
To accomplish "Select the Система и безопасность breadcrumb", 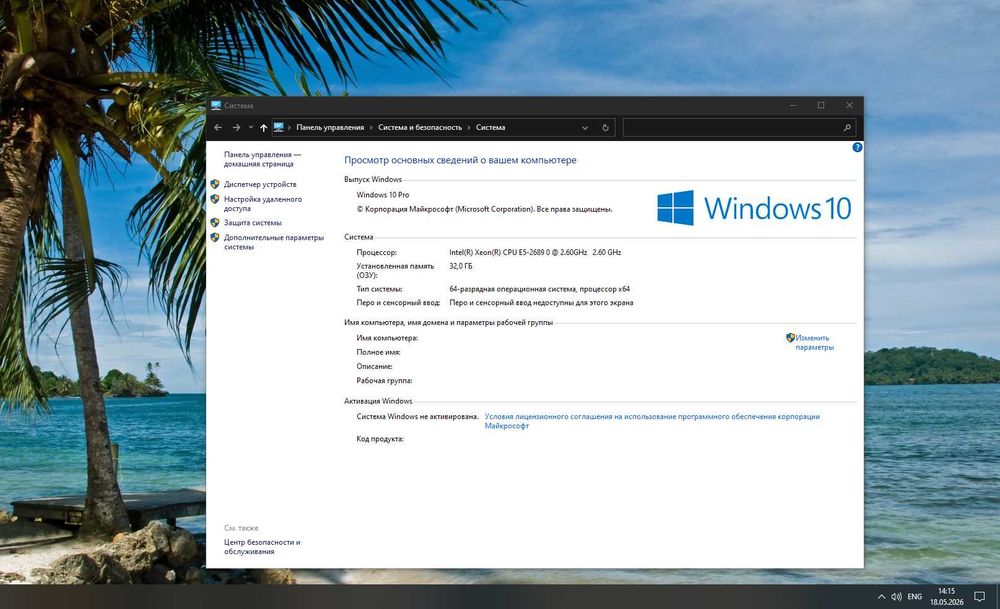I will [420, 128].
